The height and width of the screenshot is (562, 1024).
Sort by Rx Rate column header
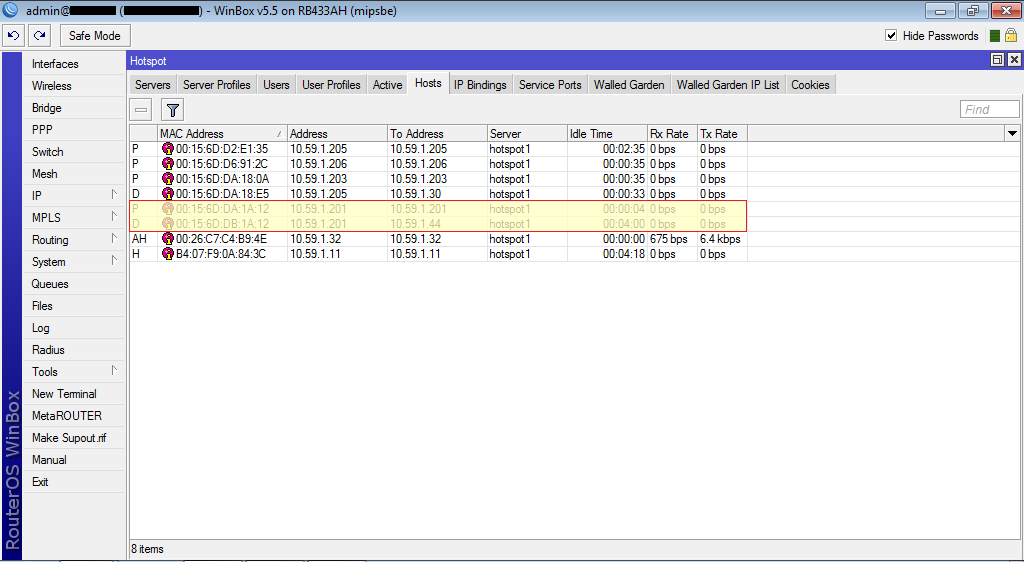673,134
